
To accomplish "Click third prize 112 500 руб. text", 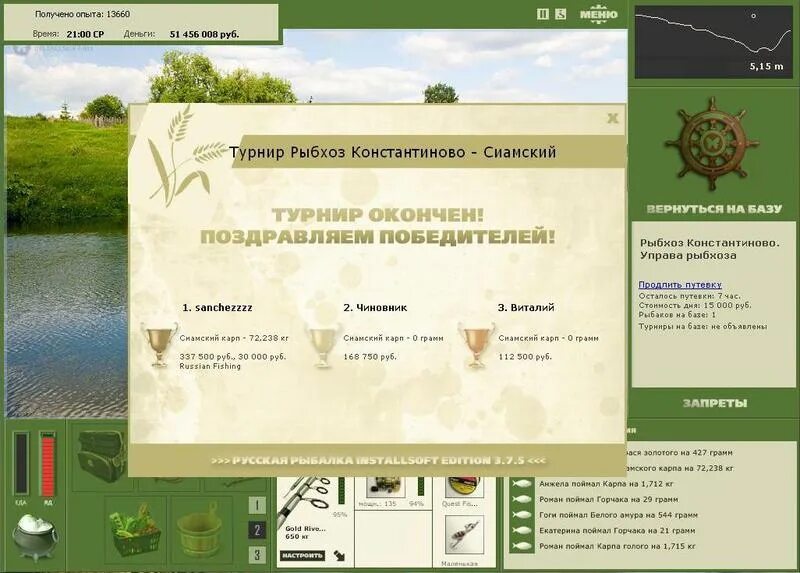I will coord(525,357).
